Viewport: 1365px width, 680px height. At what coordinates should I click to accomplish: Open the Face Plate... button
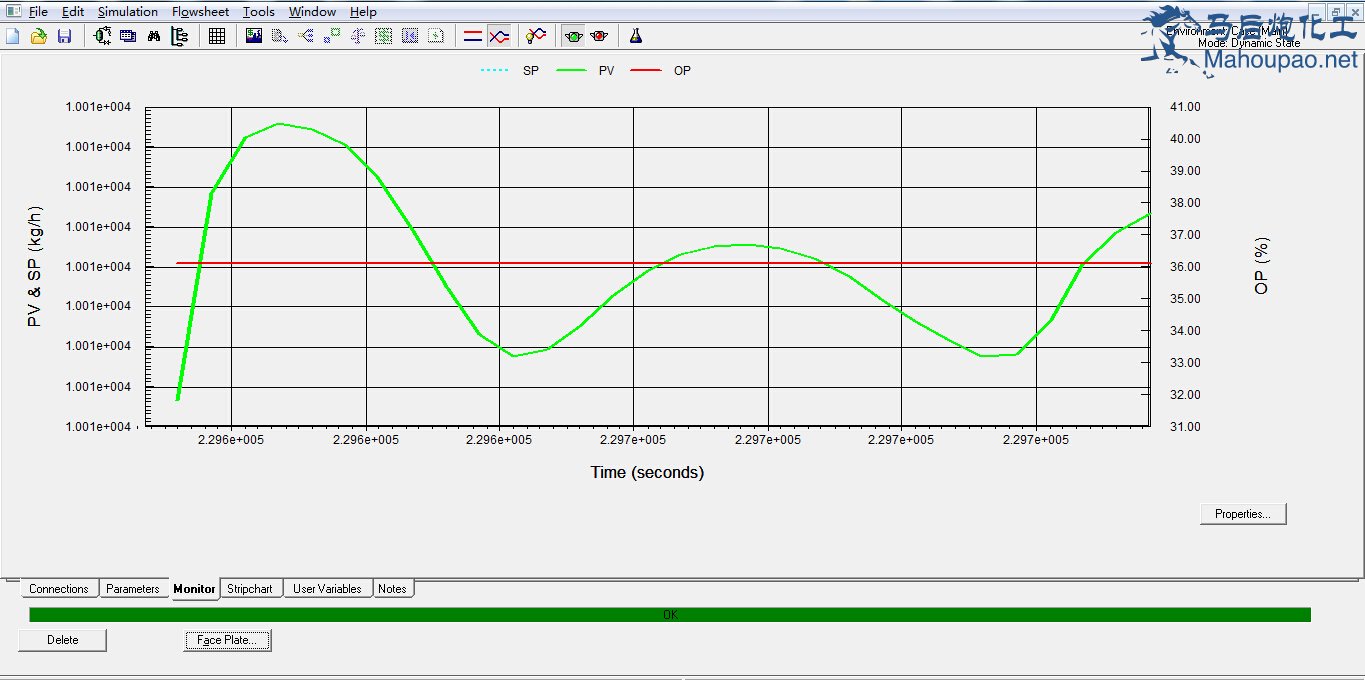(227, 640)
